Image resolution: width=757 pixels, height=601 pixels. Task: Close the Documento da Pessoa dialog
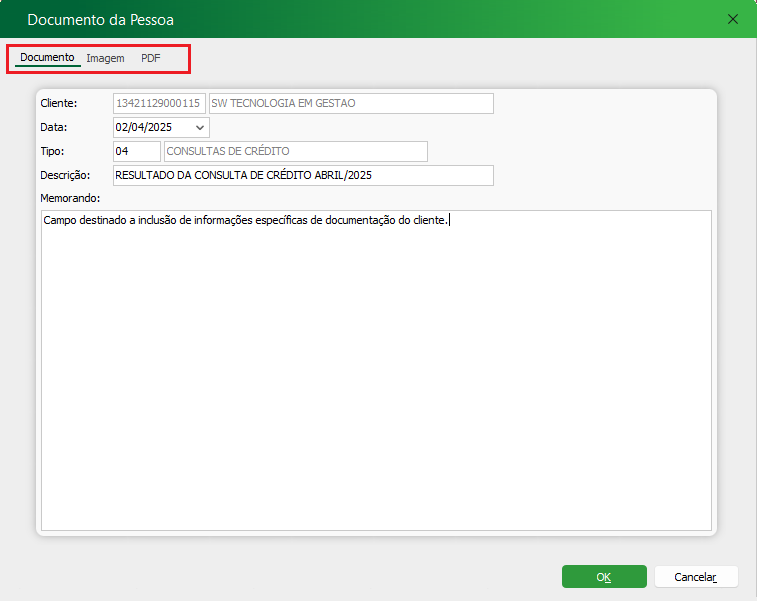(733, 19)
